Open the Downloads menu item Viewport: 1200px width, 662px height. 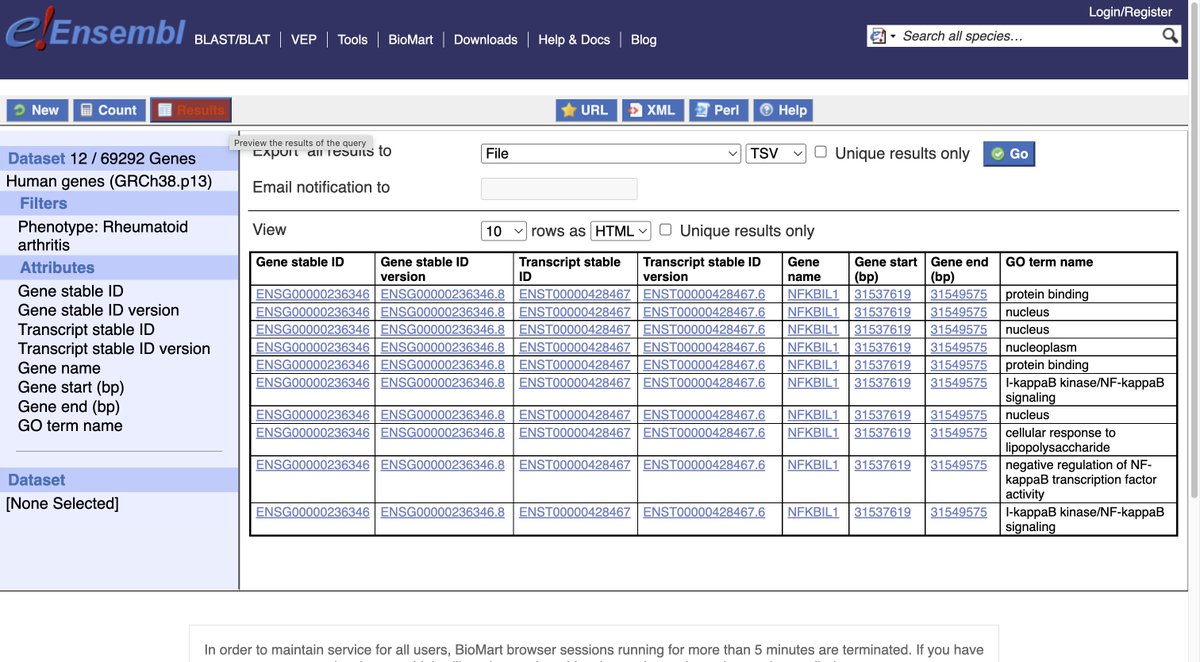486,39
